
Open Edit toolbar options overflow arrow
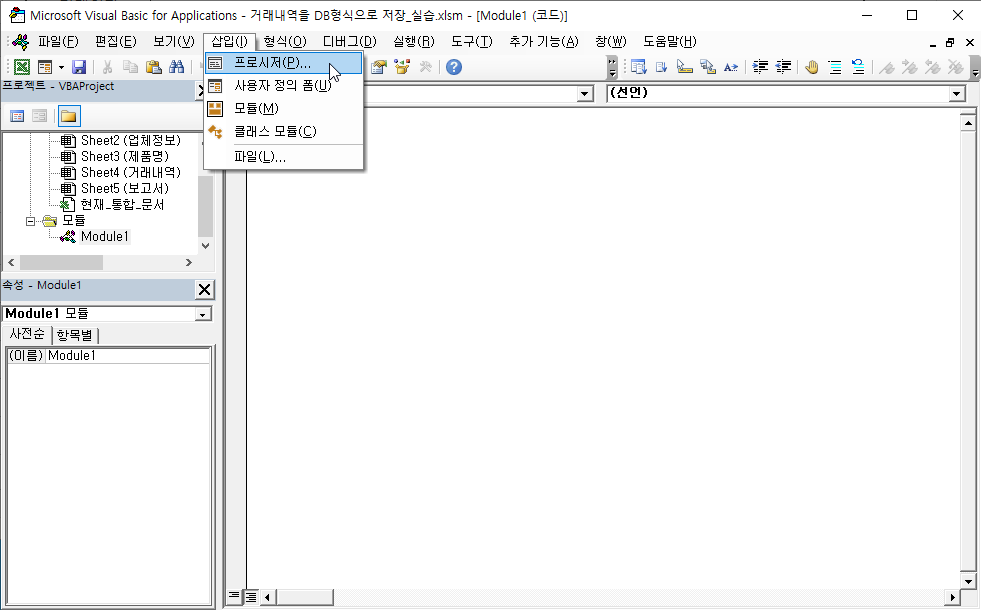click(x=975, y=67)
